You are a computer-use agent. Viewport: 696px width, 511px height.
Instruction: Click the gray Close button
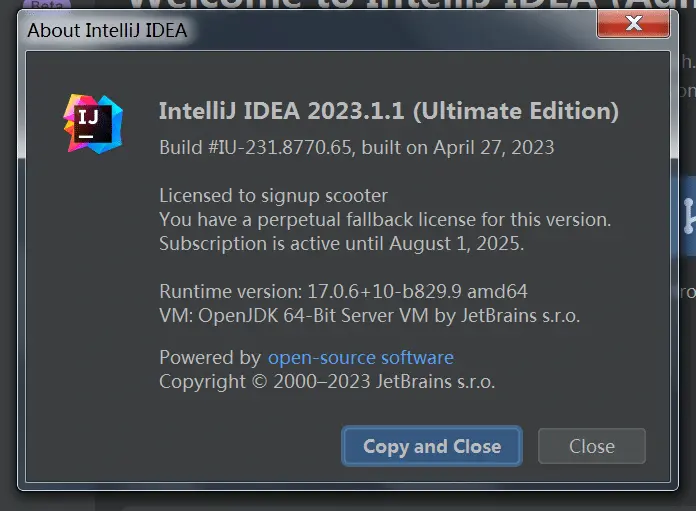592,446
